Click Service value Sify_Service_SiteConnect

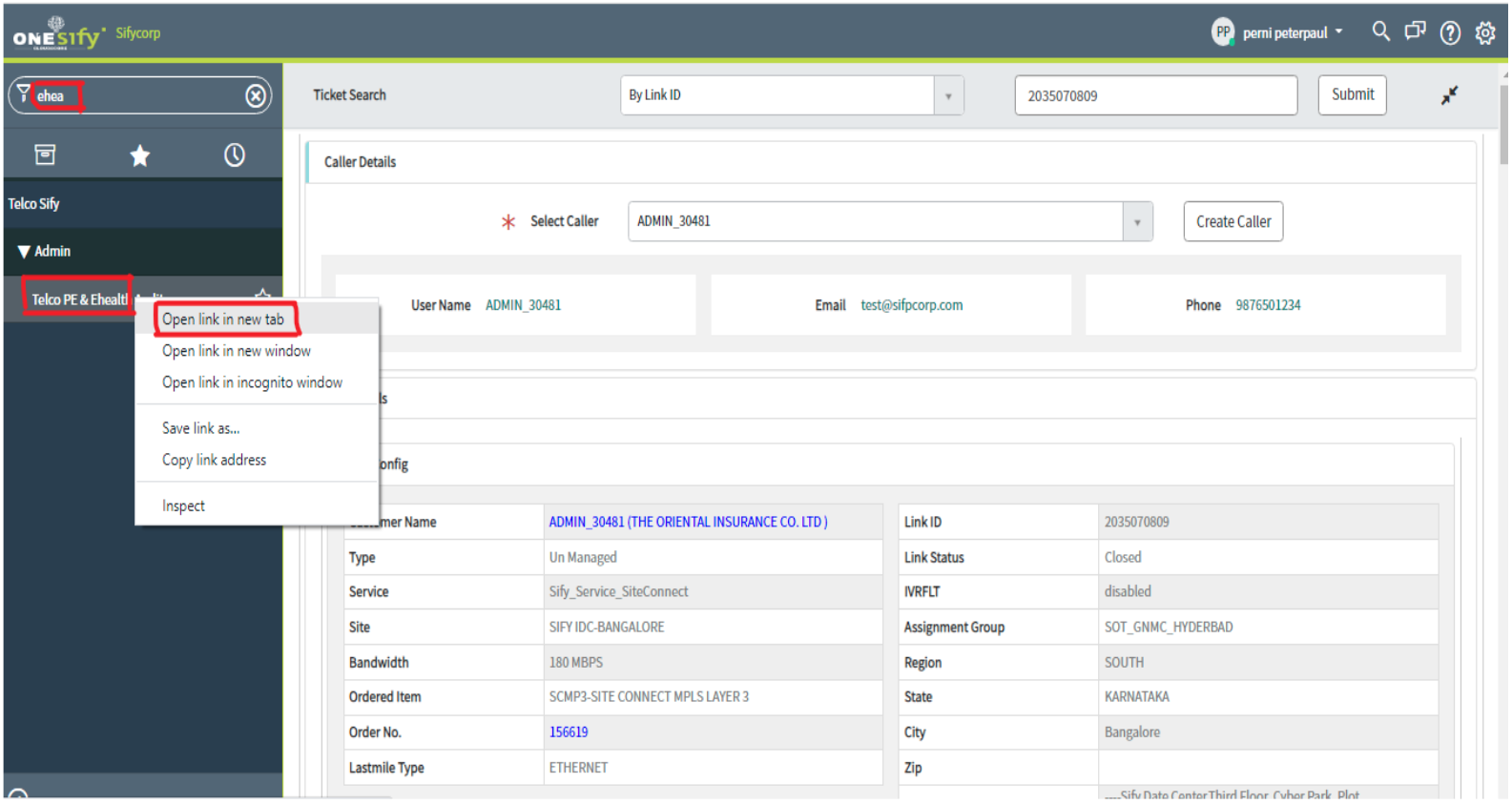coord(618,591)
